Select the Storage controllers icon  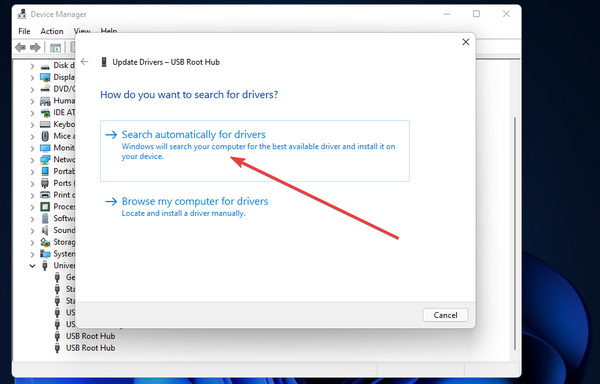coord(45,242)
